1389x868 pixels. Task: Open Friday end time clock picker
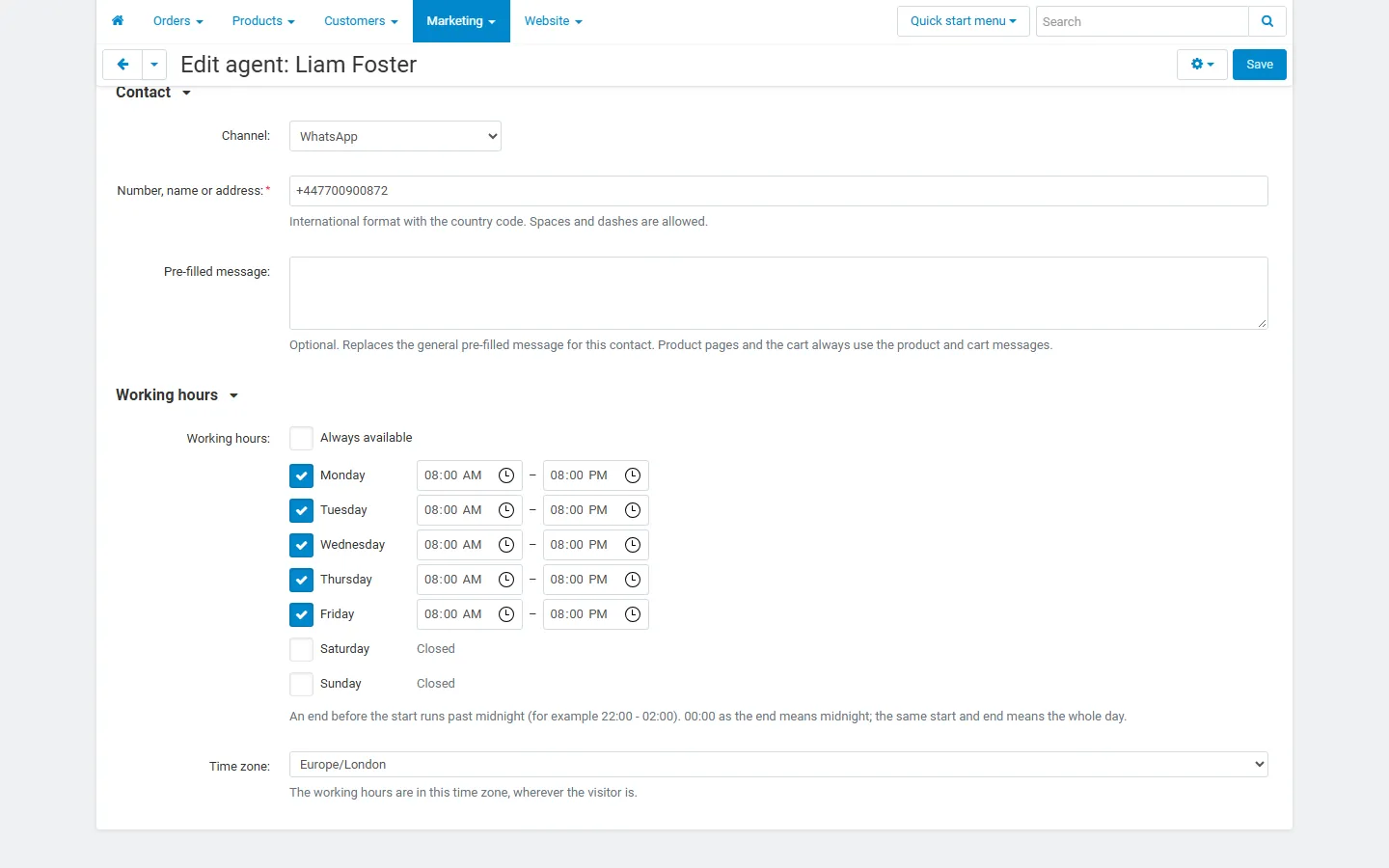tap(633, 614)
